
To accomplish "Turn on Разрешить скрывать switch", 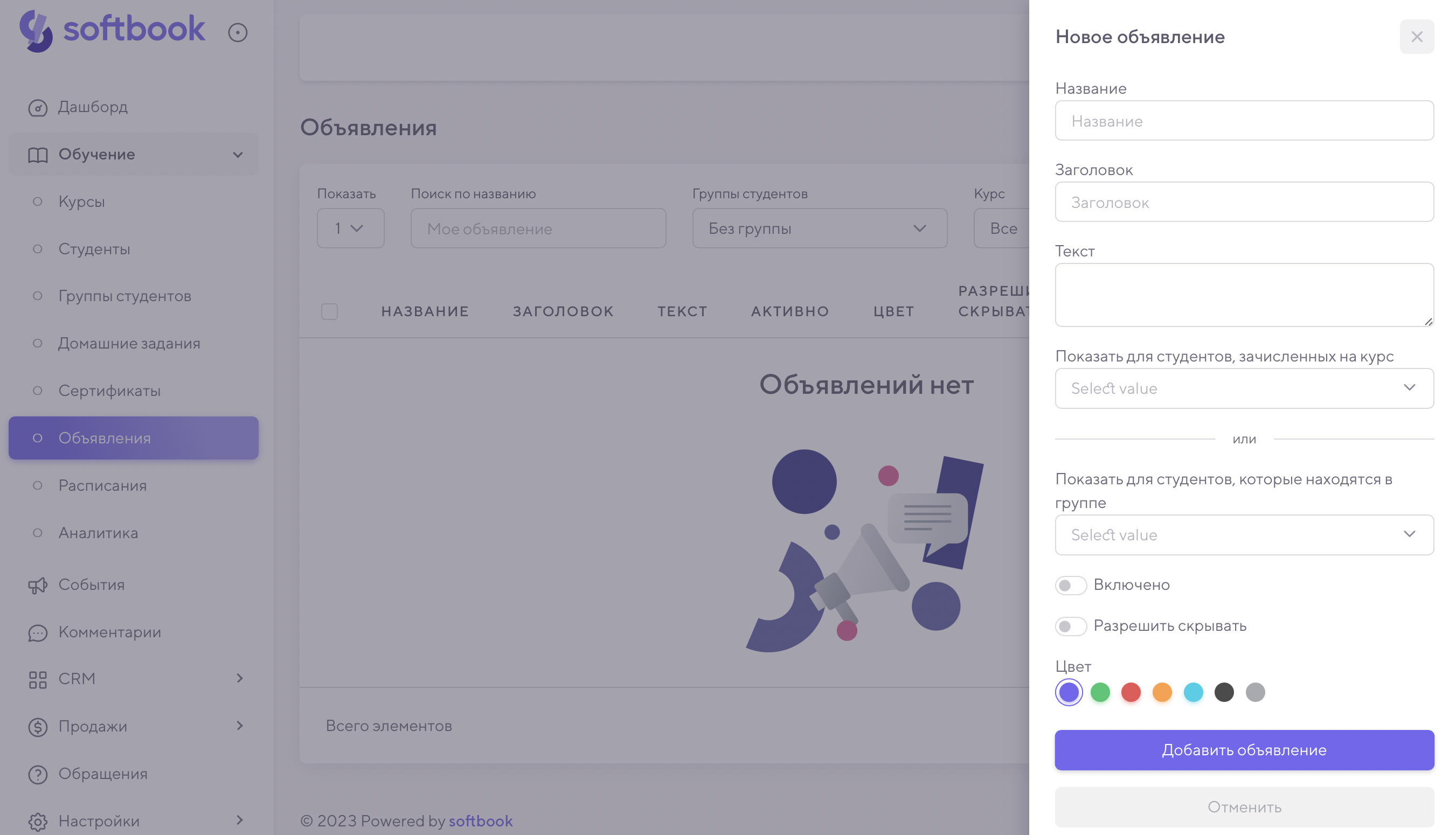I will tap(1071, 626).
